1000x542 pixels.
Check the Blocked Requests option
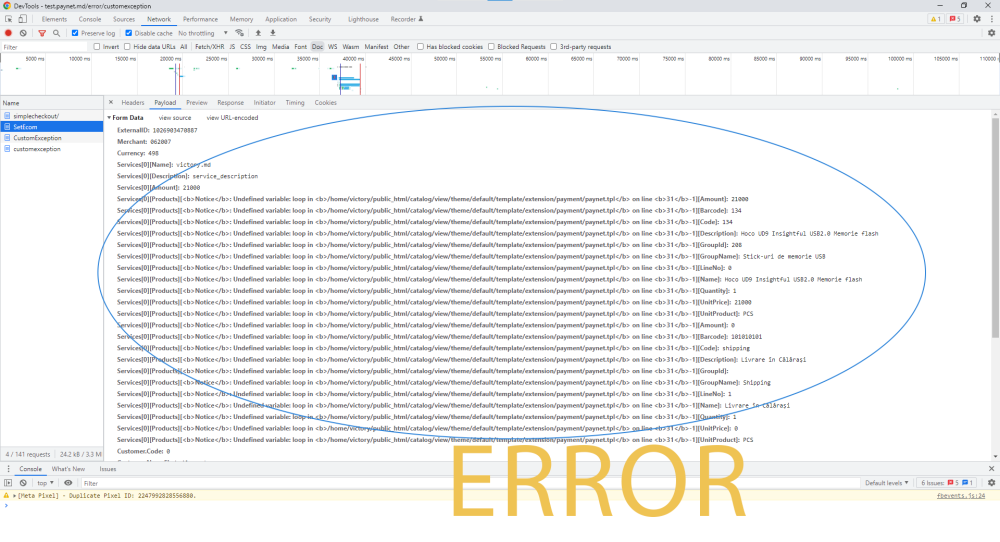click(x=491, y=47)
